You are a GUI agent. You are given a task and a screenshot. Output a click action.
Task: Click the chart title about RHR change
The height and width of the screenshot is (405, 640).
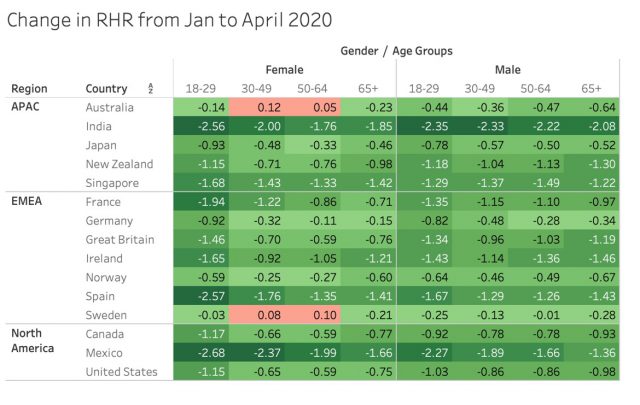pos(170,19)
